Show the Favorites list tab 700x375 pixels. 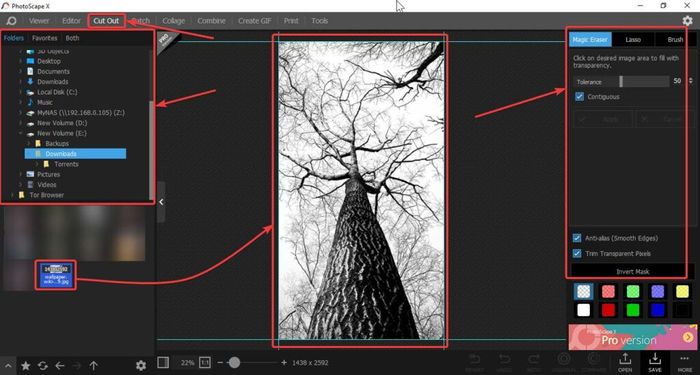pyautogui.click(x=45, y=38)
